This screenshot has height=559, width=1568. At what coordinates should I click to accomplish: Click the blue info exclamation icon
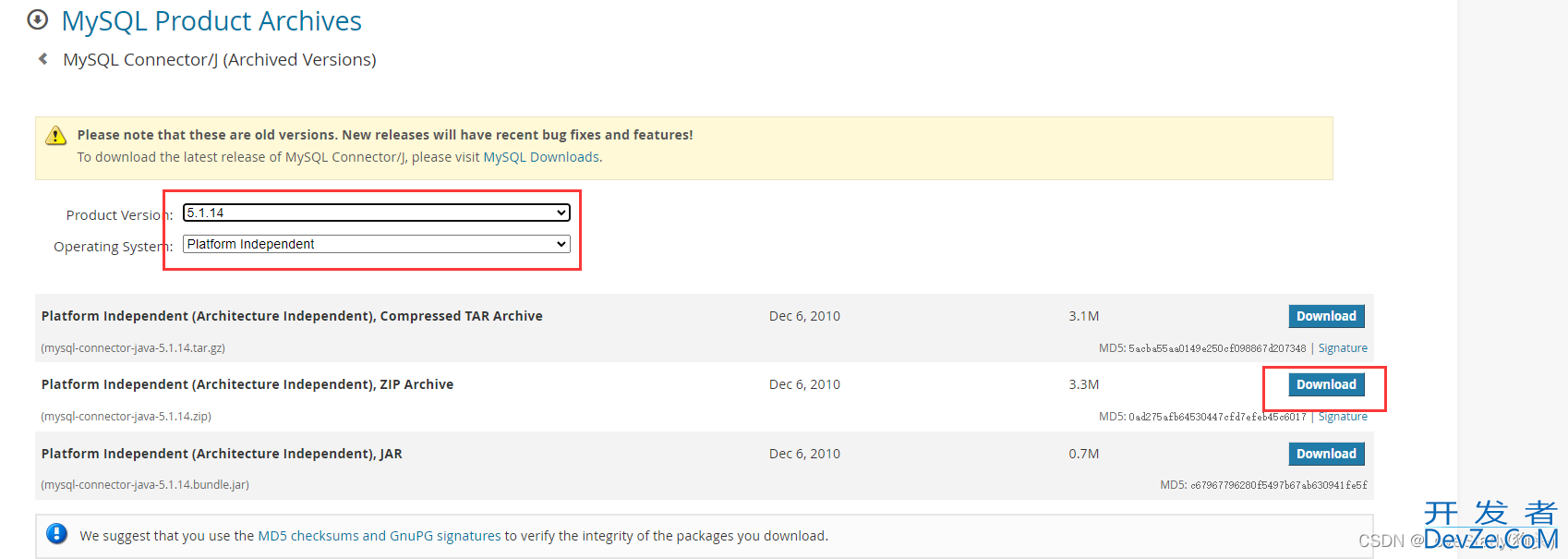tap(56, 534)
